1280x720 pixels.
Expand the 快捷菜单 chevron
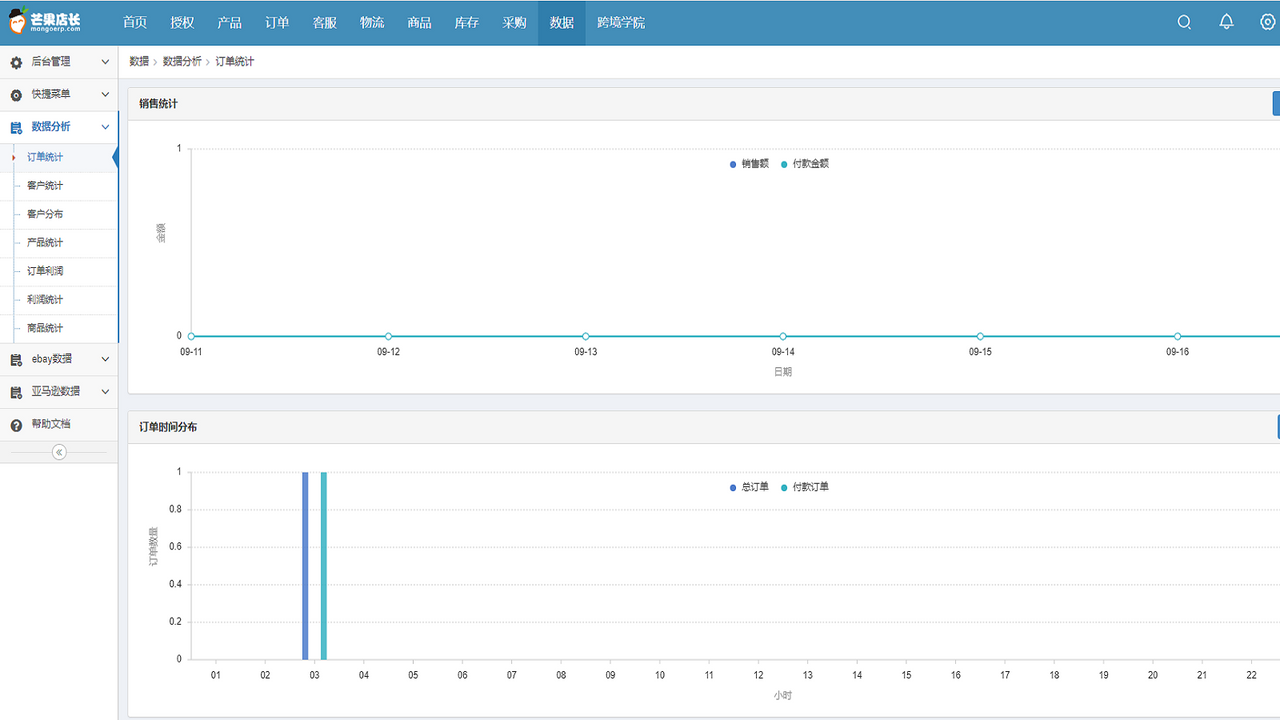click(x=105, y=95)
